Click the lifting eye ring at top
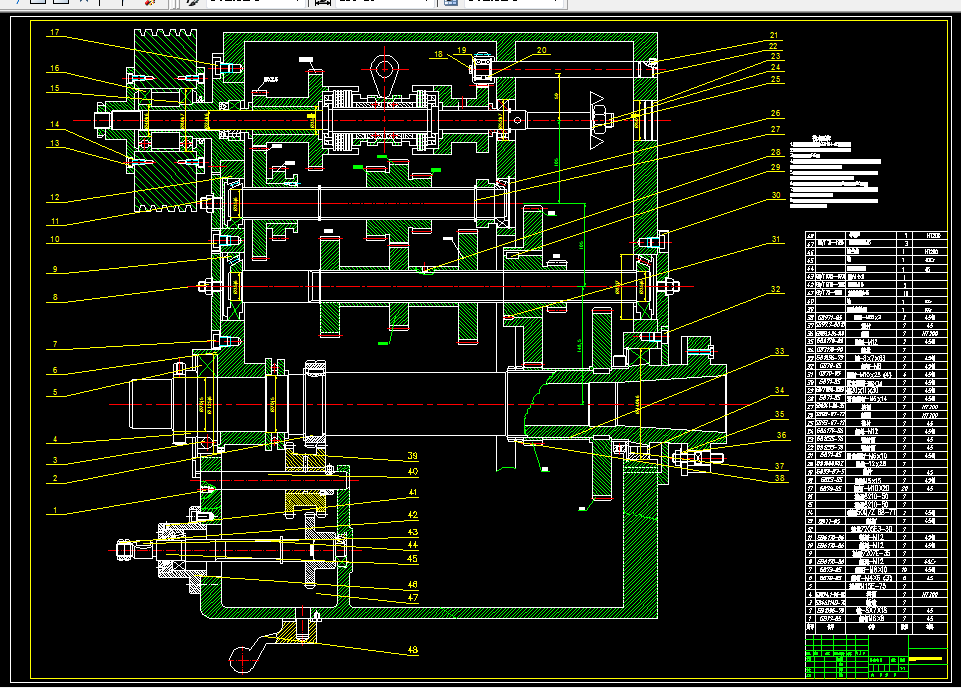 (384, 68)
